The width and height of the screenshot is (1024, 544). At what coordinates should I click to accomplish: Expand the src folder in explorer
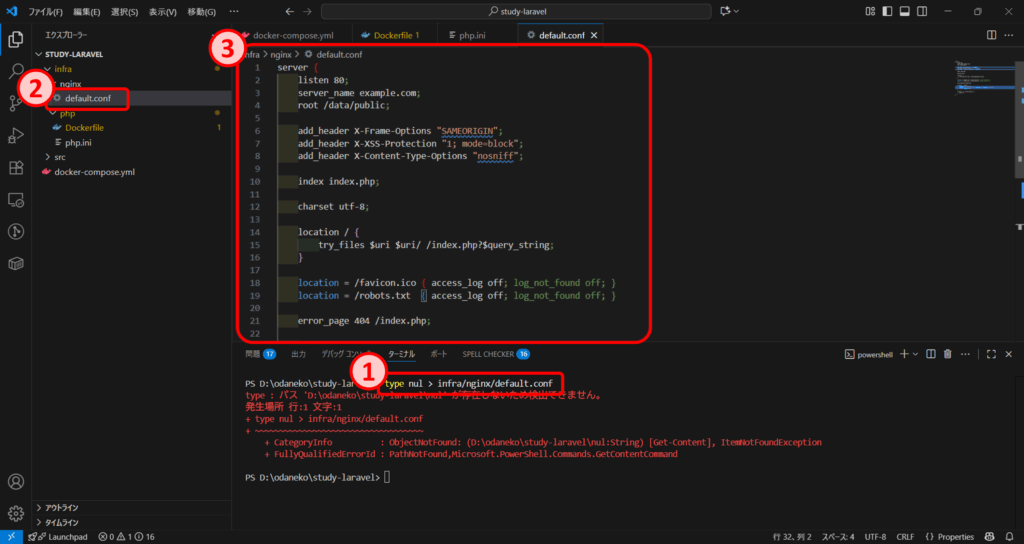pyautogui.click(x=60, y=157)
